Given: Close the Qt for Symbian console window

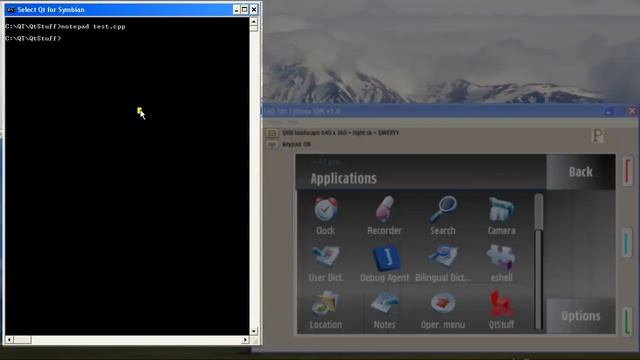Looking at the screenshot, I should coord(254,9).
